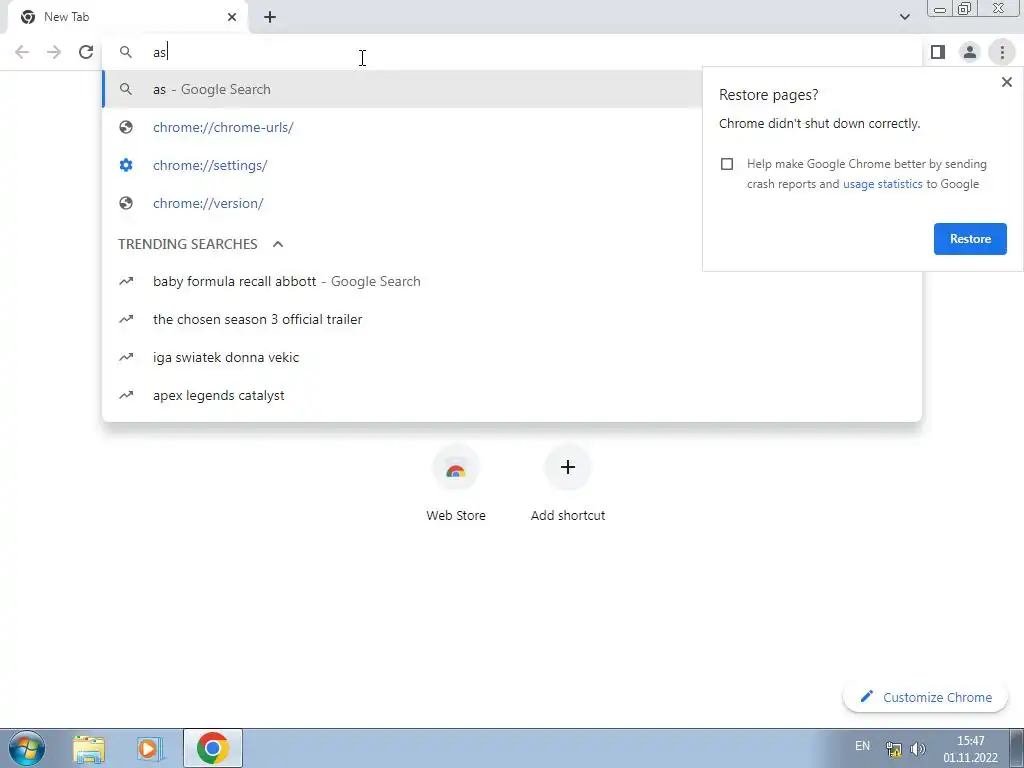Collapse the Trending Searches section
Screen dimensions: 1024x768
coord(278,244)
